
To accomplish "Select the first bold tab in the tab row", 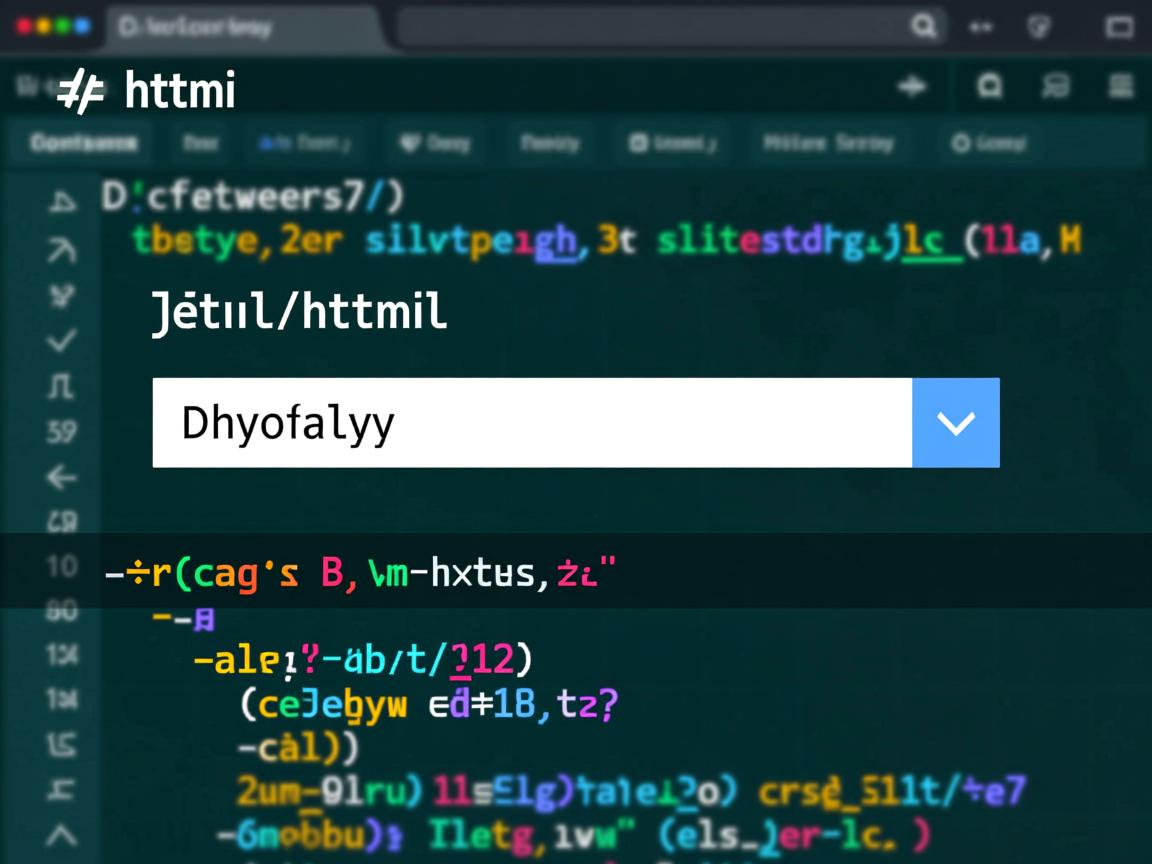I will (x=84, y=144).
